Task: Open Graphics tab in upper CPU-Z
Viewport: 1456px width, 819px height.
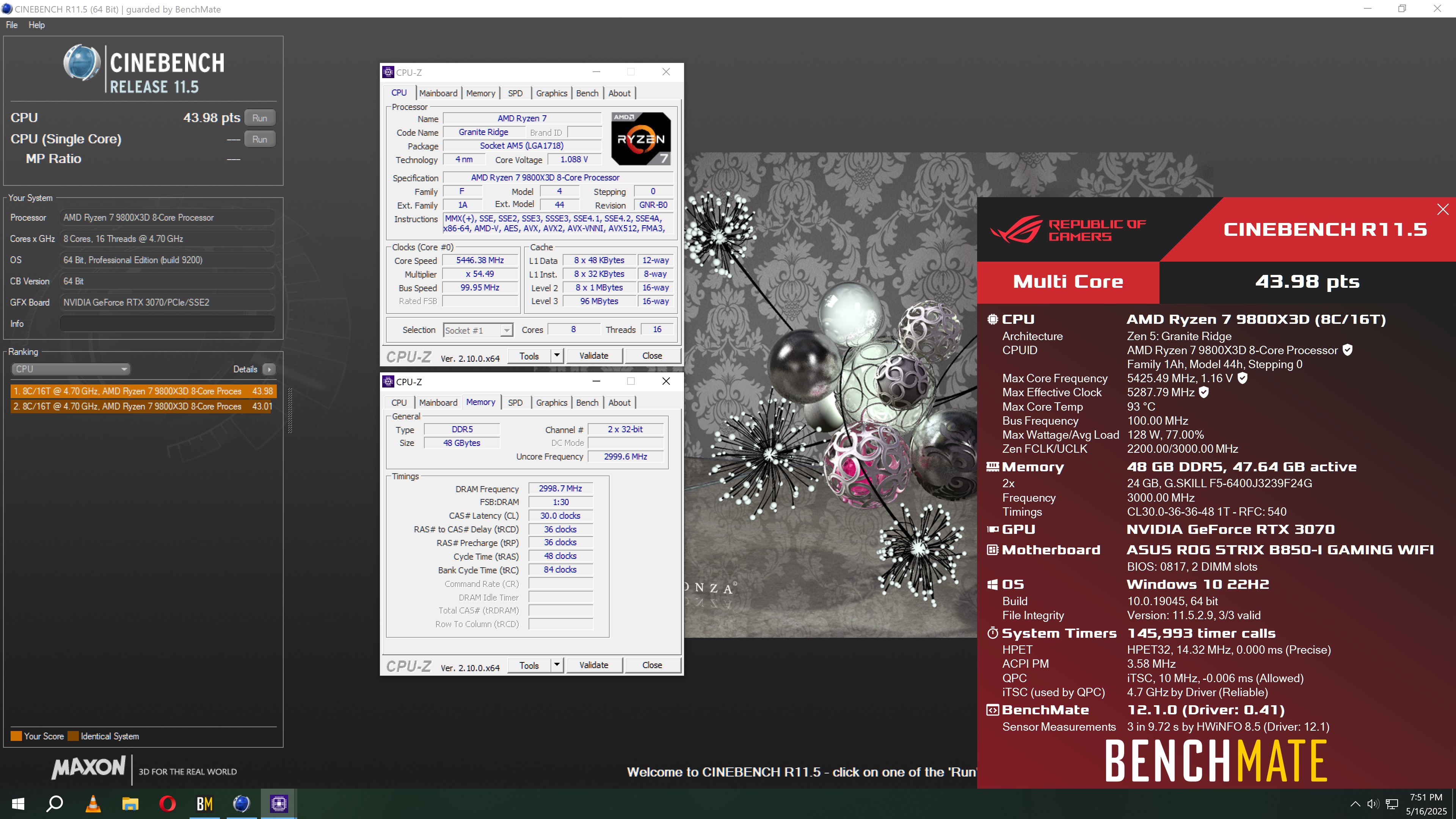Action: [552, 93]
